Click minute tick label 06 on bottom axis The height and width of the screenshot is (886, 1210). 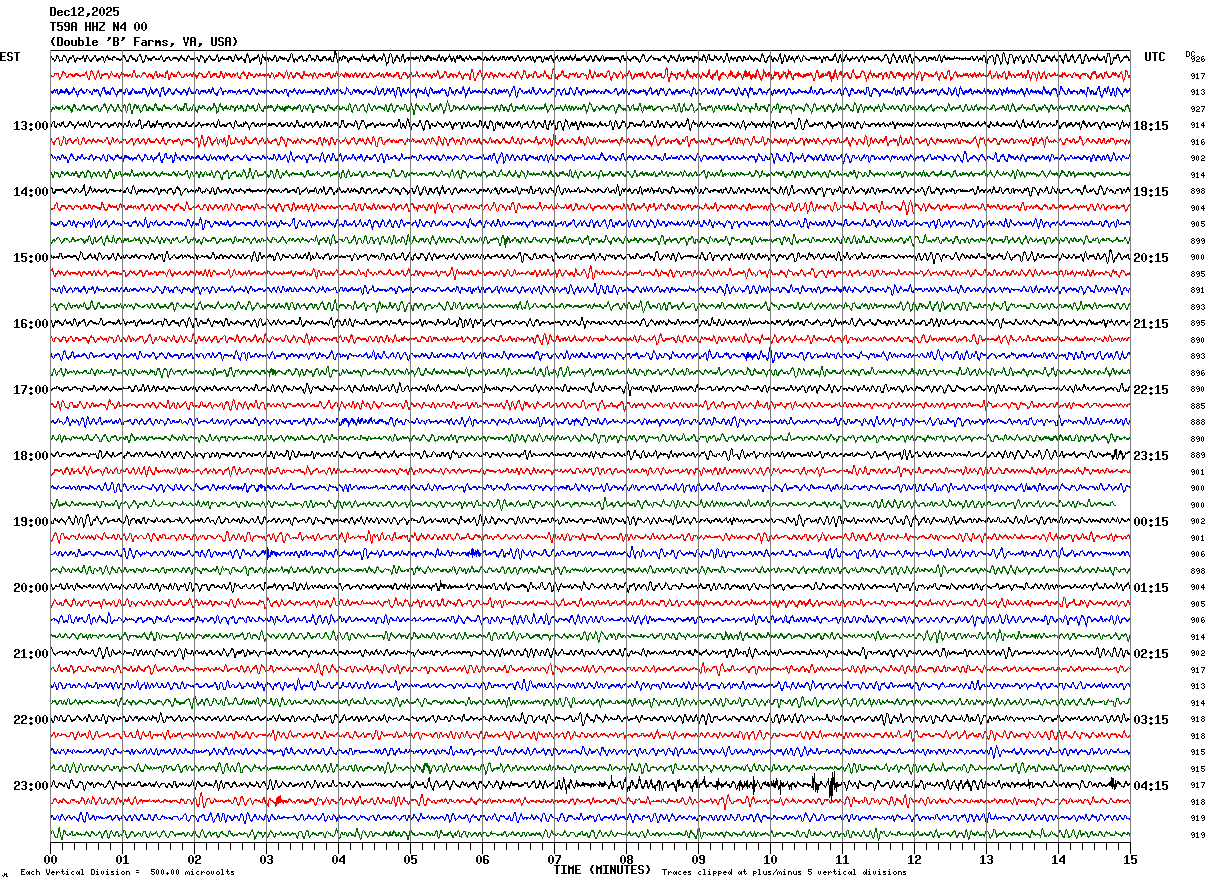point(482,859)
